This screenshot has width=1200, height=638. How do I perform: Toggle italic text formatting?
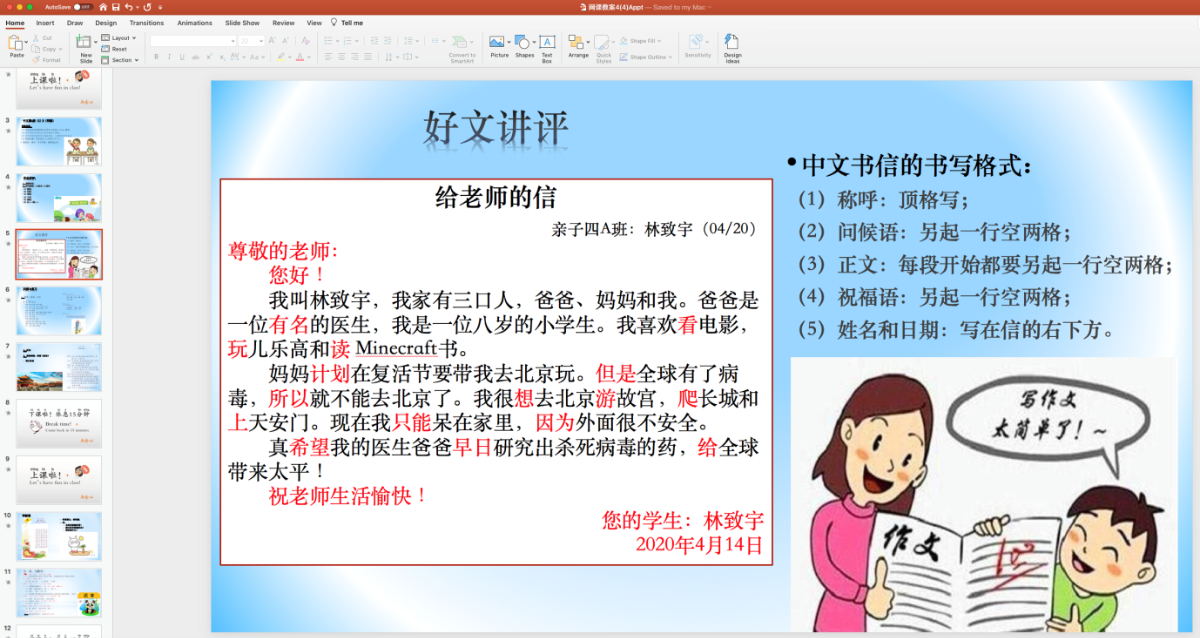[x=169, y=57]
